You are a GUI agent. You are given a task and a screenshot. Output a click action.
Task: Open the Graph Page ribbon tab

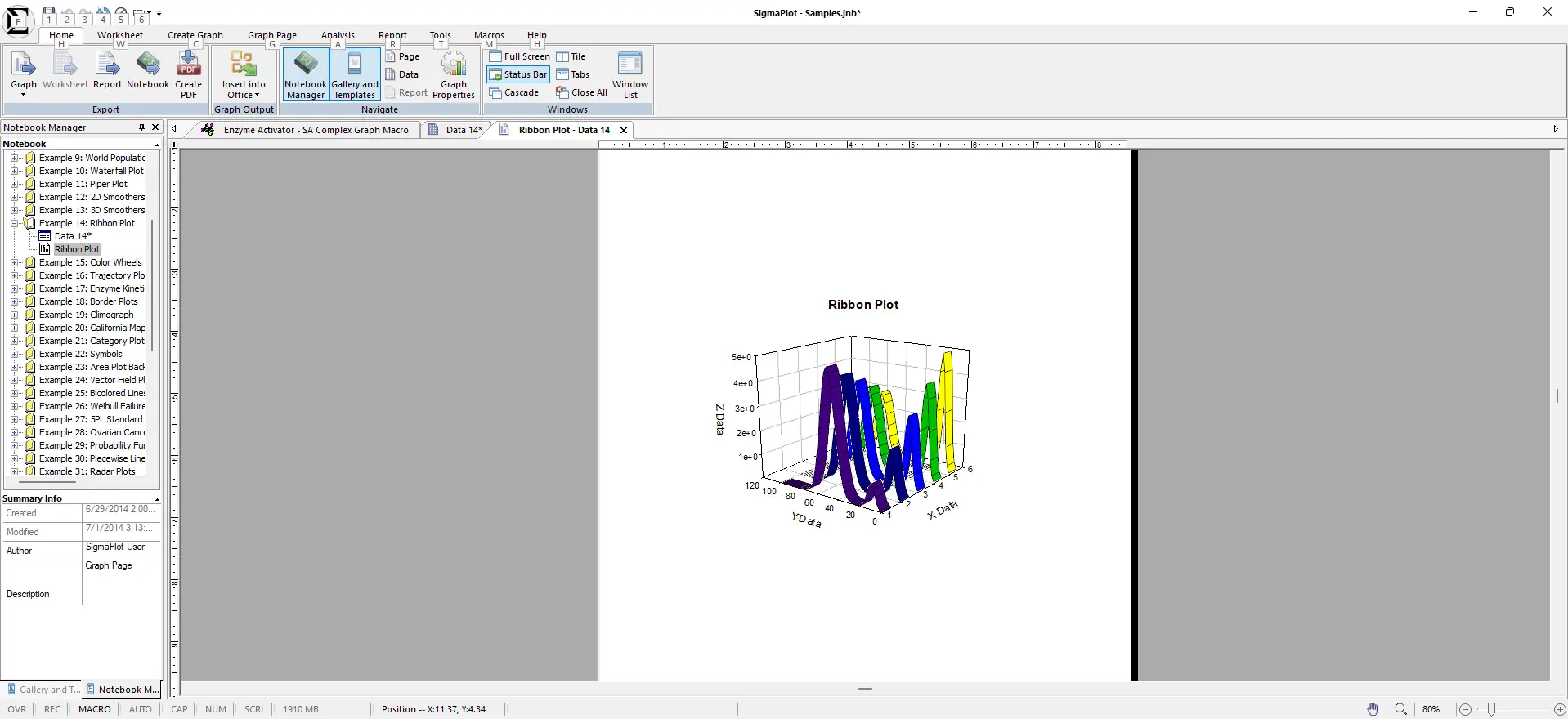pos(272,35)
